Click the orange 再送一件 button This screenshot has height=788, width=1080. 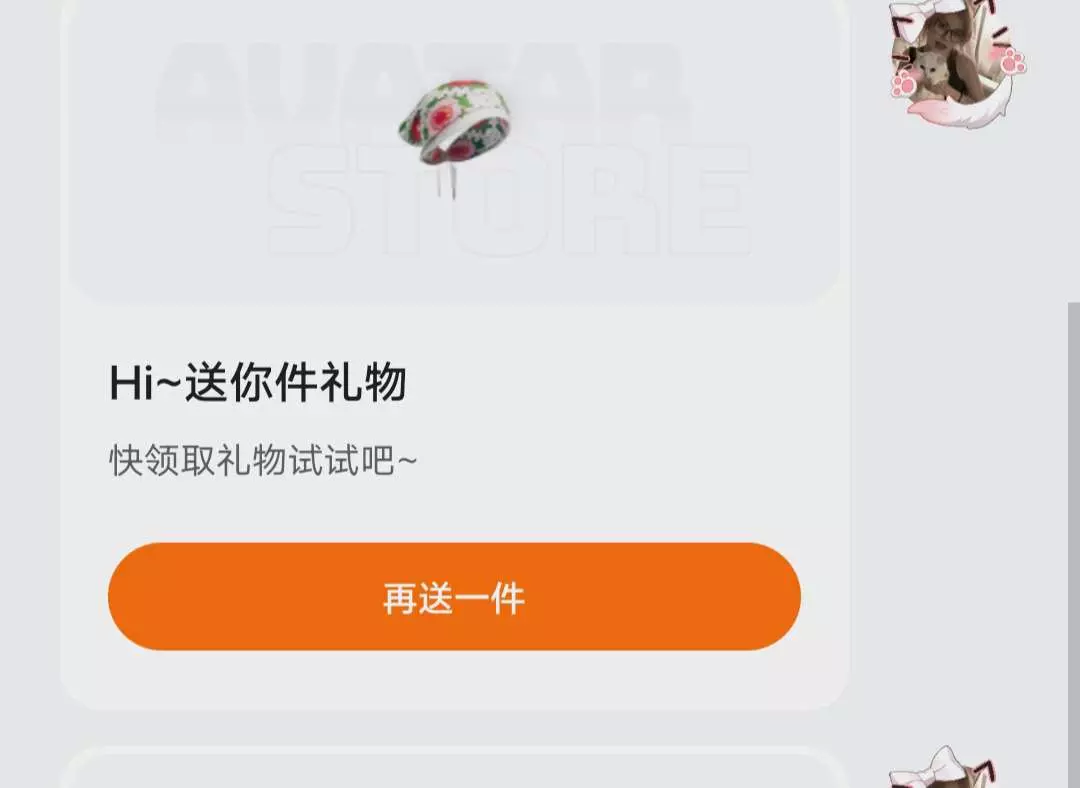[x=454, y=597]
